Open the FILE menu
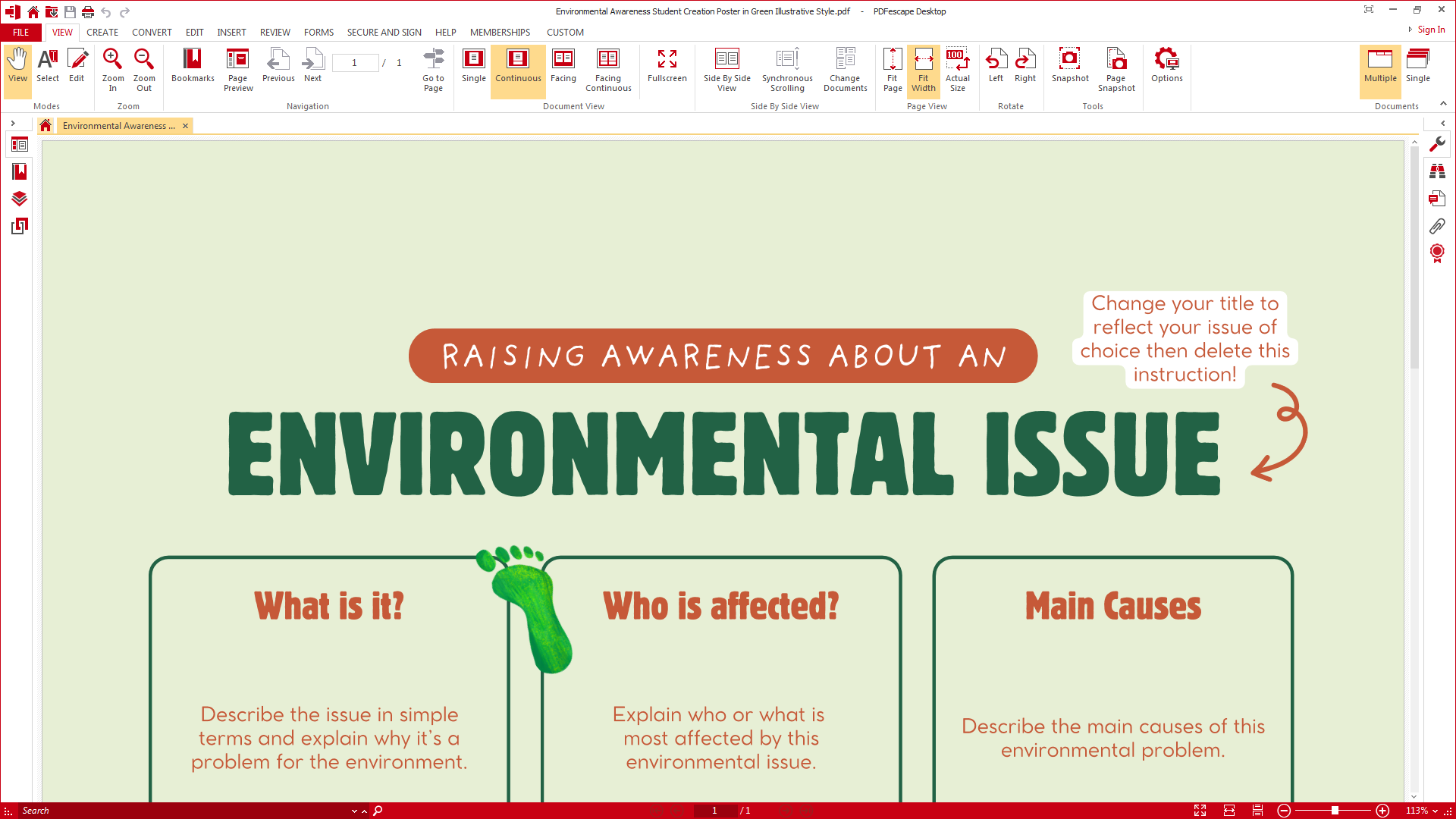This screenshot has height=819, width=1456. pyautogui.click(x=21, y=33)
